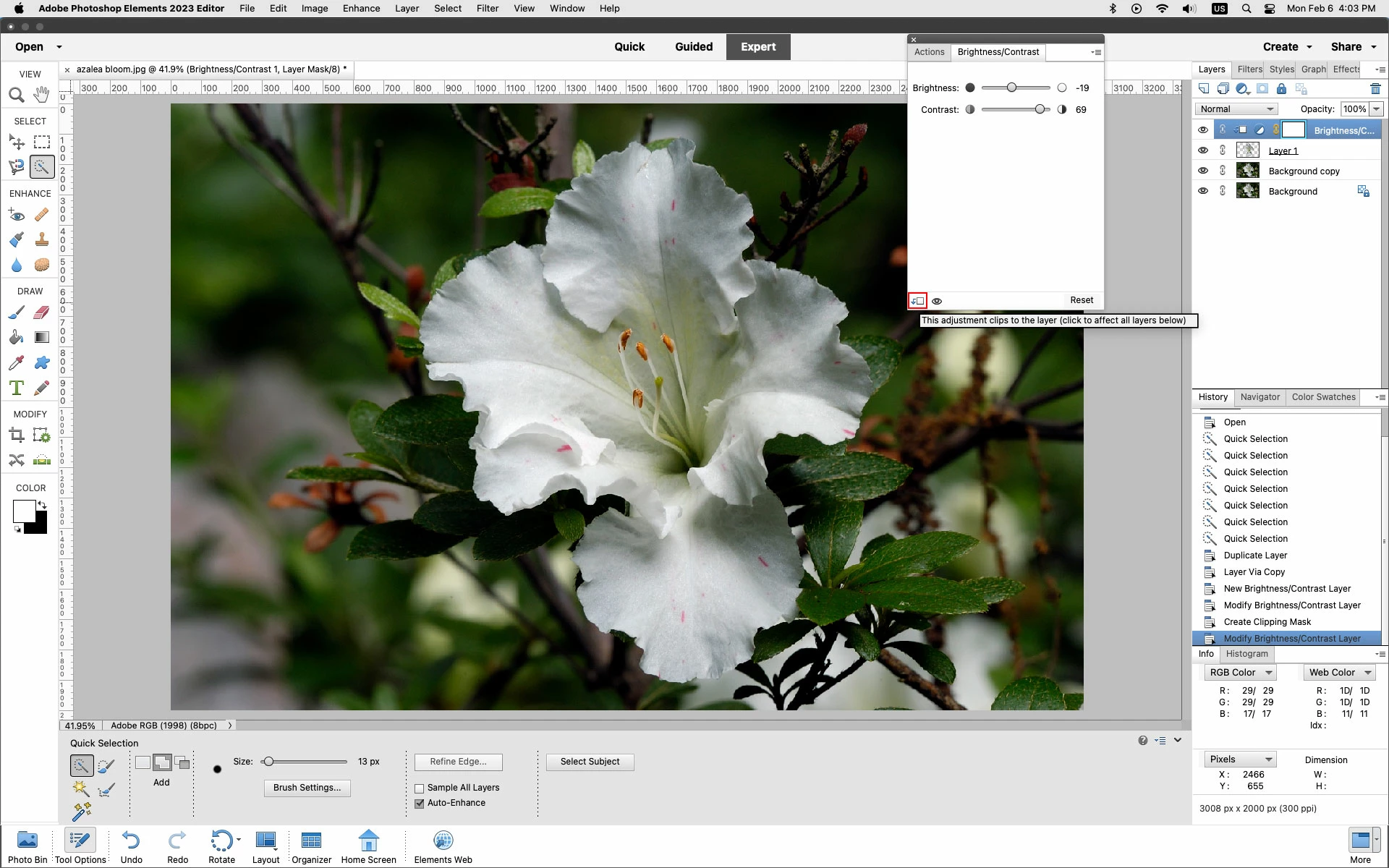Uncheck the Auto-Enhance option

click(x=419, y=804)
